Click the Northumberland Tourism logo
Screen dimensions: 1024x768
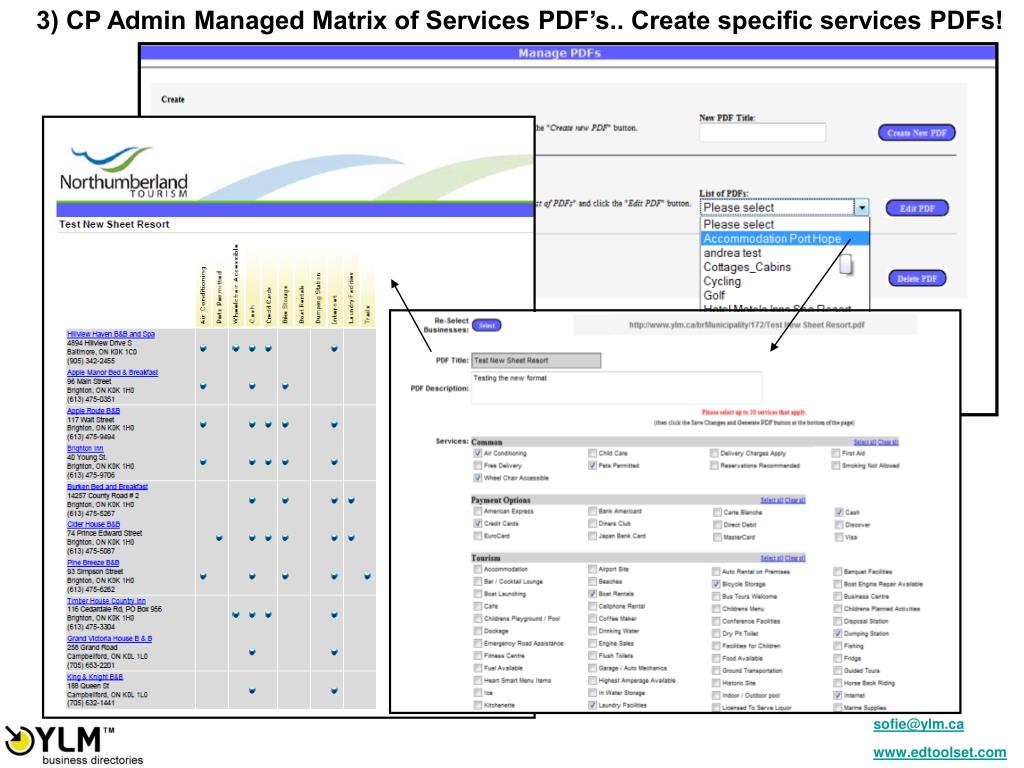pyautogui.click(x=123, y=172)
